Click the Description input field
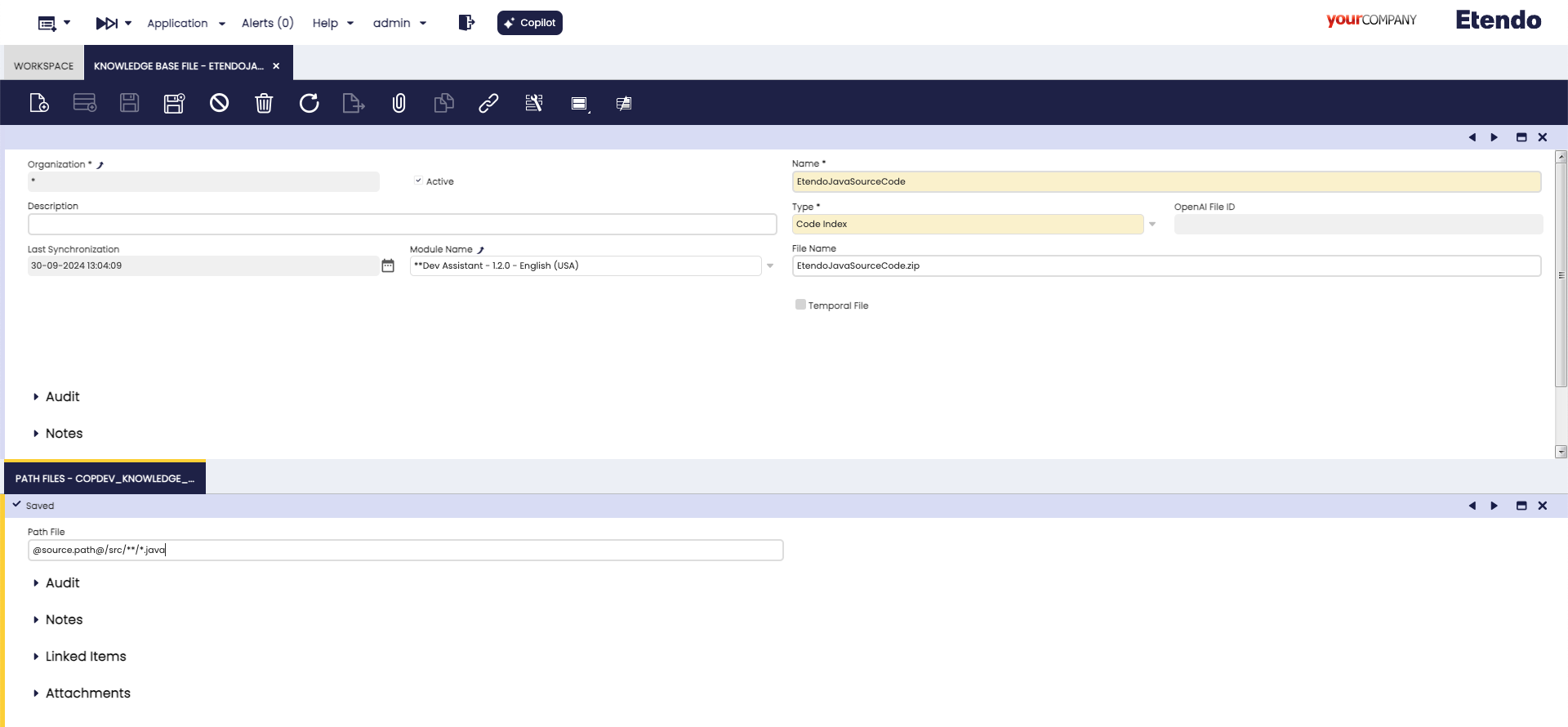Viewport: 1568px width, 727px height. tap(402, 224)
